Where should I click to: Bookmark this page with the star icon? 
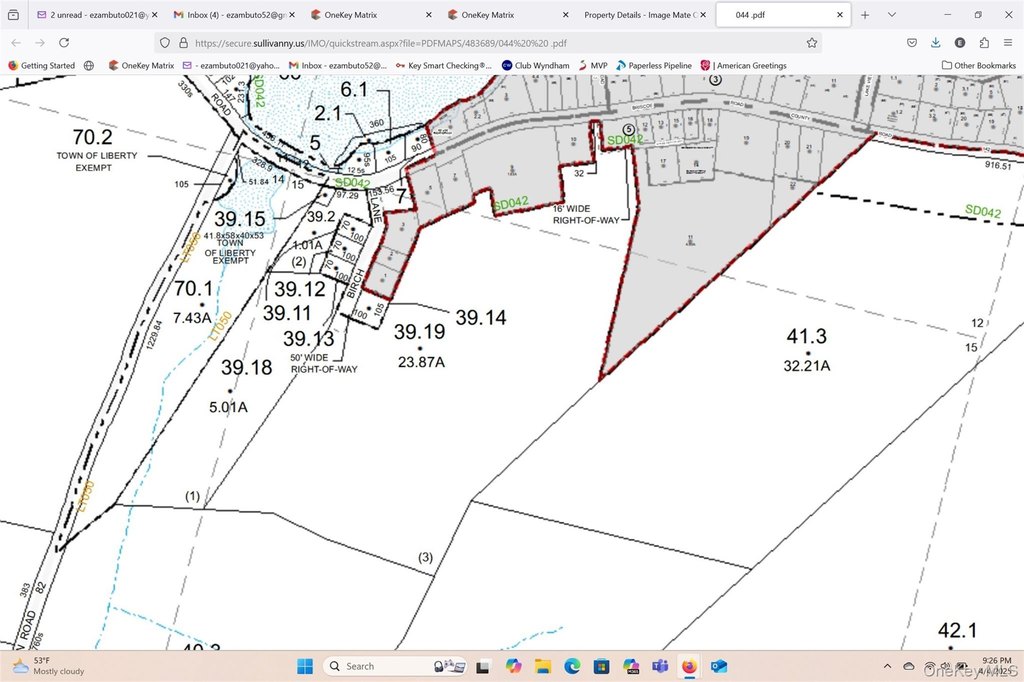coord(812,43)
